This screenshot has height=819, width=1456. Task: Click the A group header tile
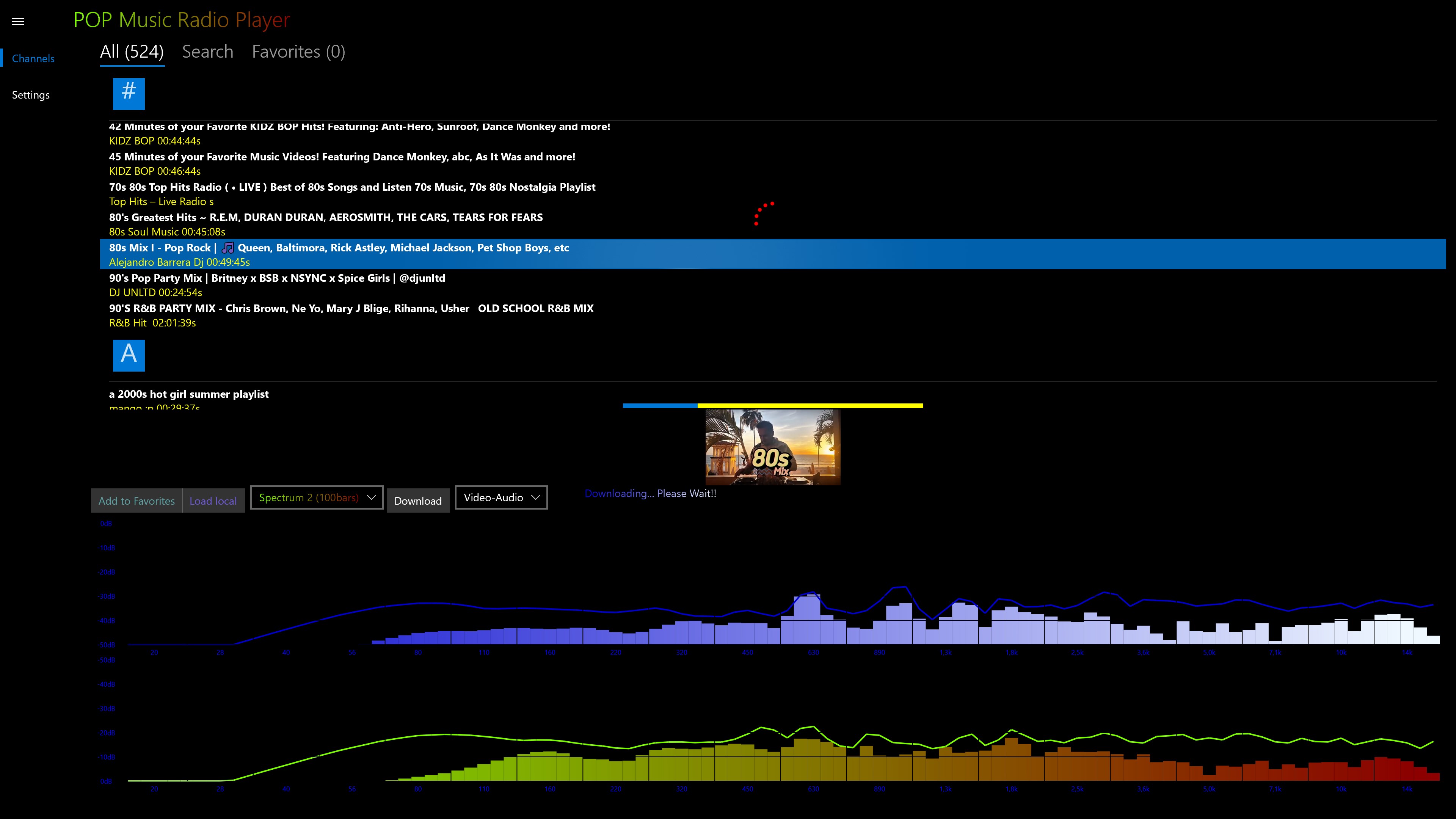point(128,355)
